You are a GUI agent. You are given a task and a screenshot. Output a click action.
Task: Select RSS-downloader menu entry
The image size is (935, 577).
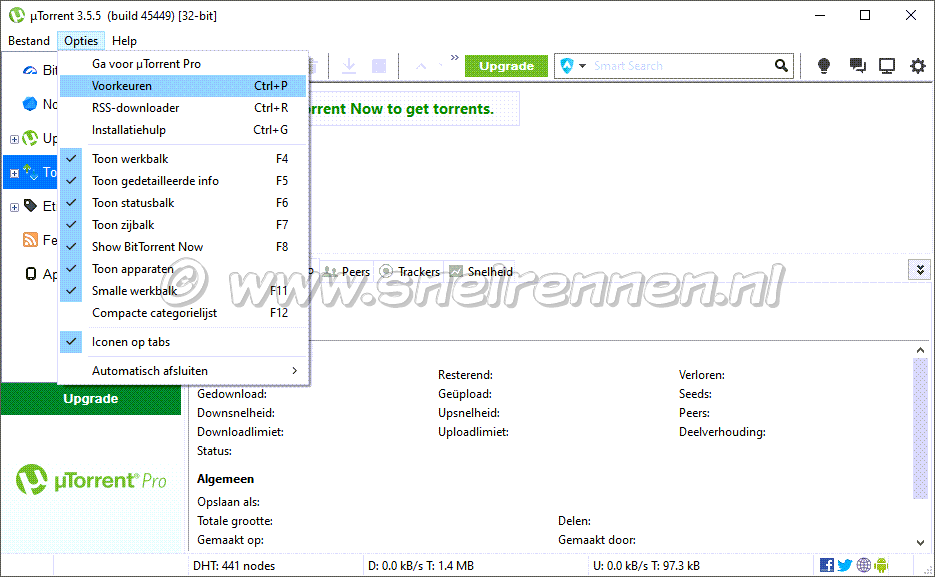click(x=183, y=108)
